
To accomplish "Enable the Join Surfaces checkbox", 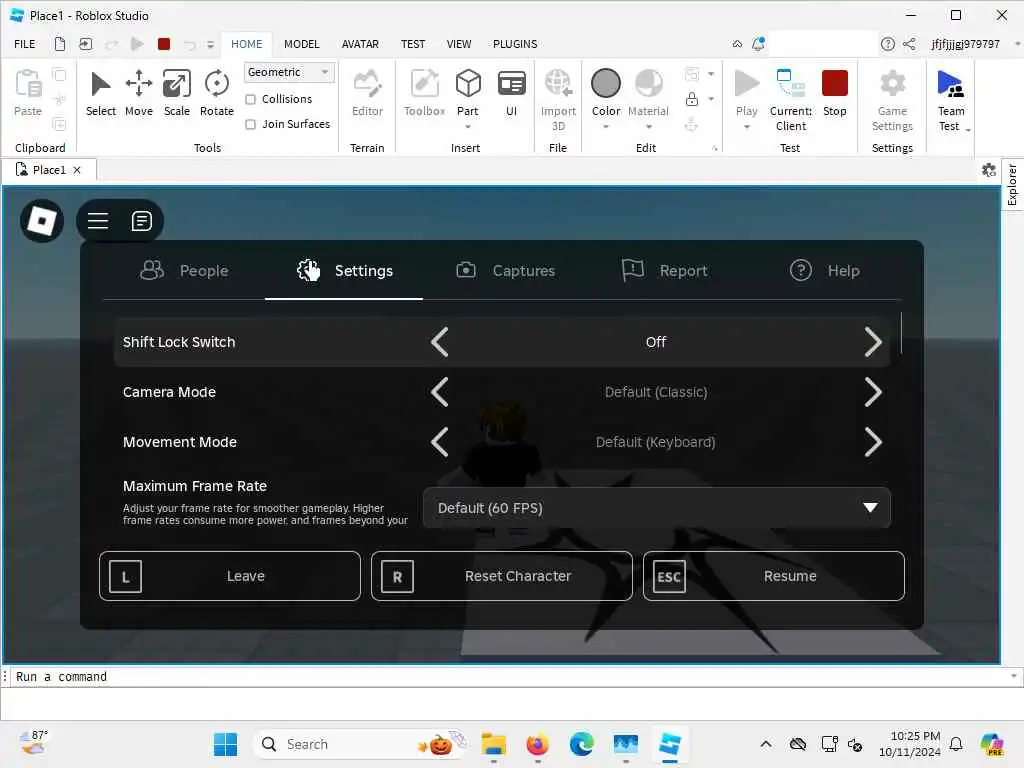I will (x=250, y=124).
